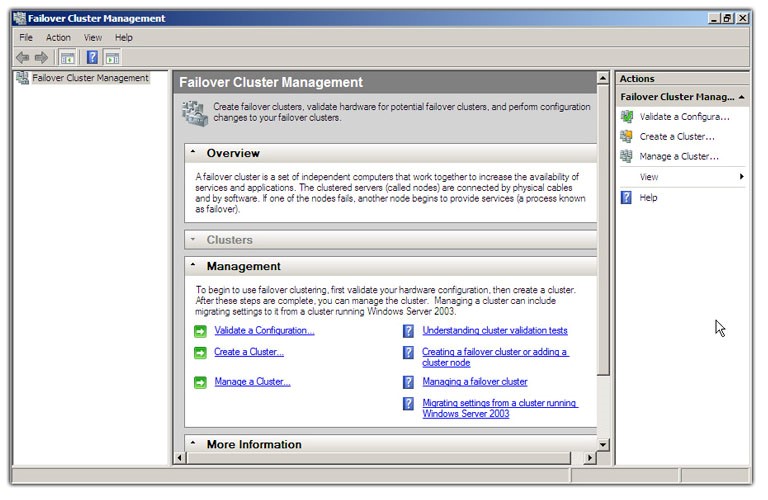
Task: Collapse the Overview section
Action: pos(193,152)
